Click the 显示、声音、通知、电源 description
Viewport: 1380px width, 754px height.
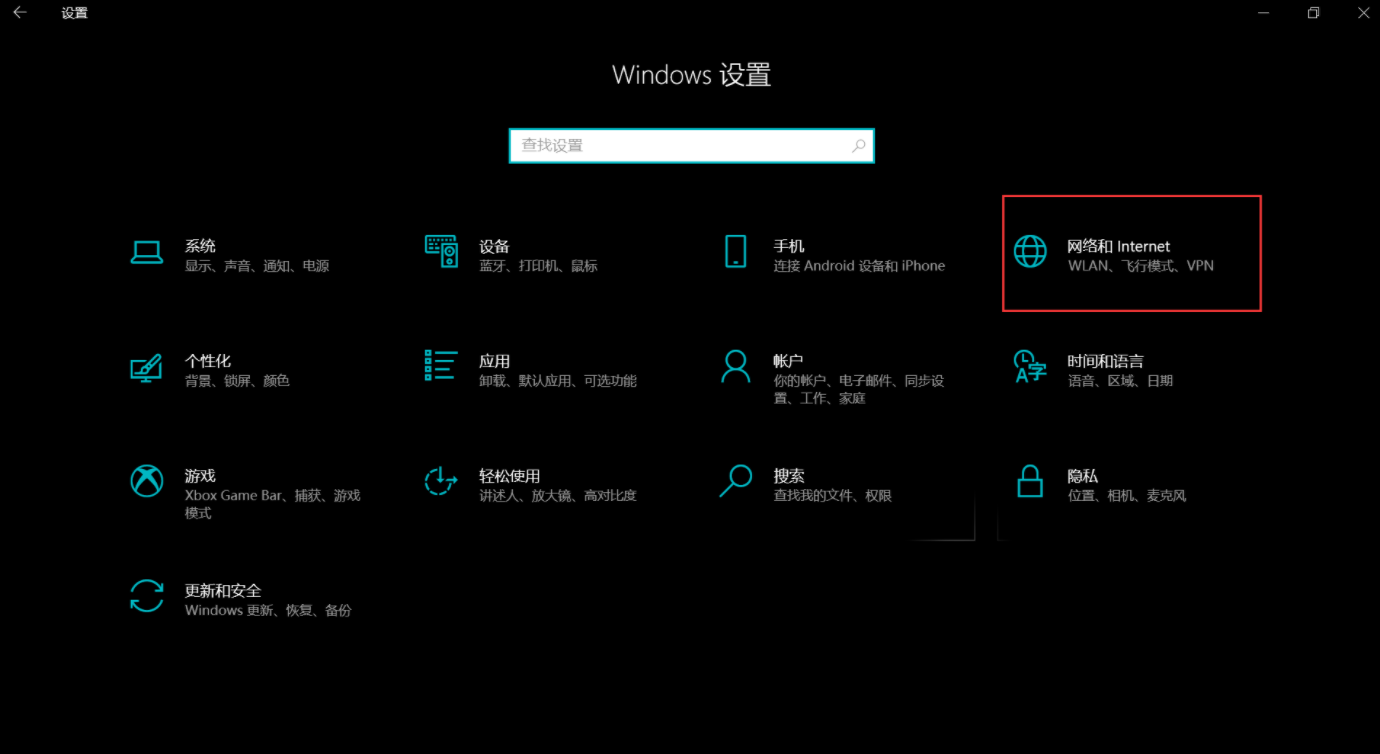(x=257, y=266)
